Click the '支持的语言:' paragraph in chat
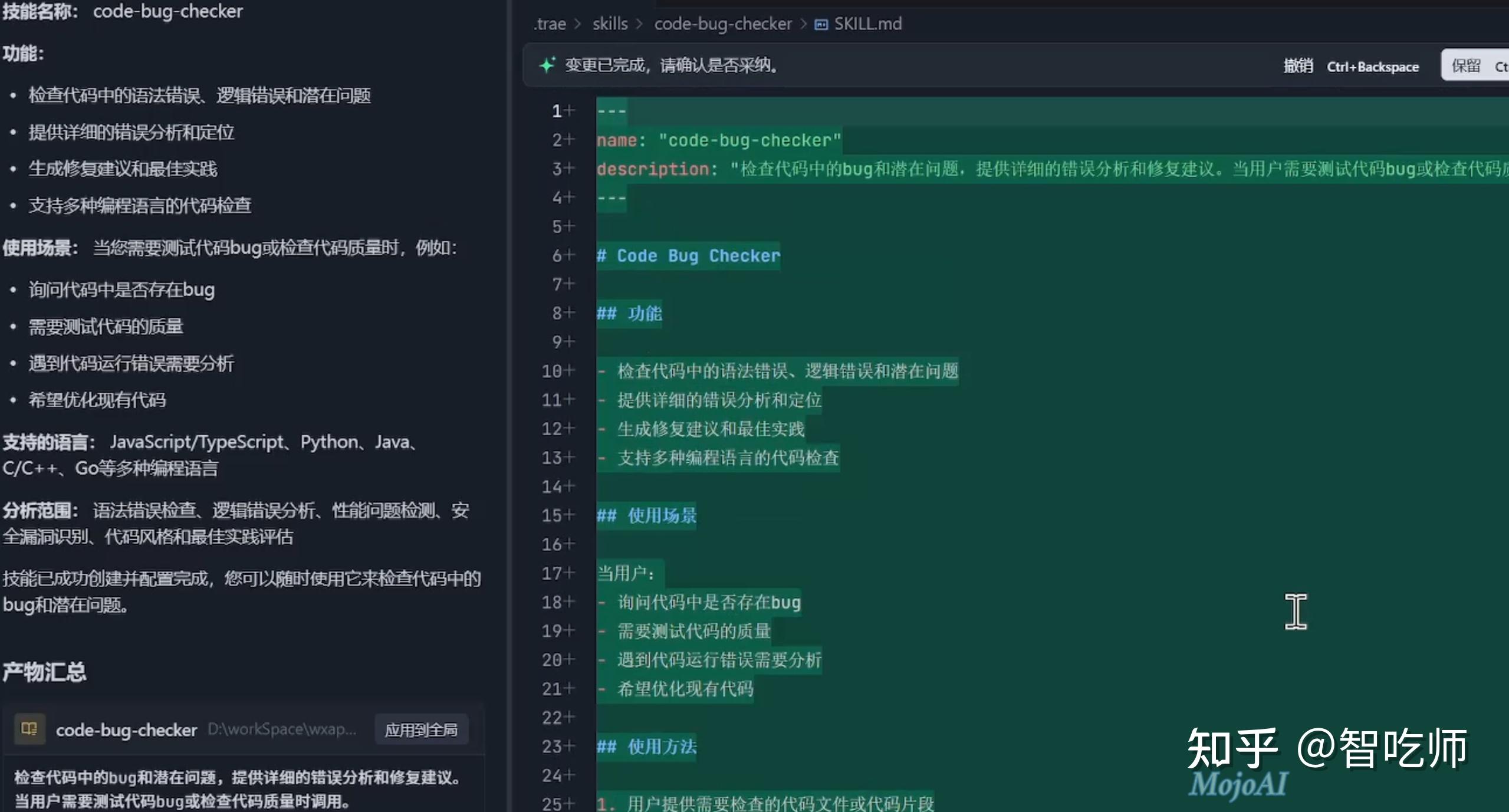Viewport: 1509px width, 812px height. [211, 455]
